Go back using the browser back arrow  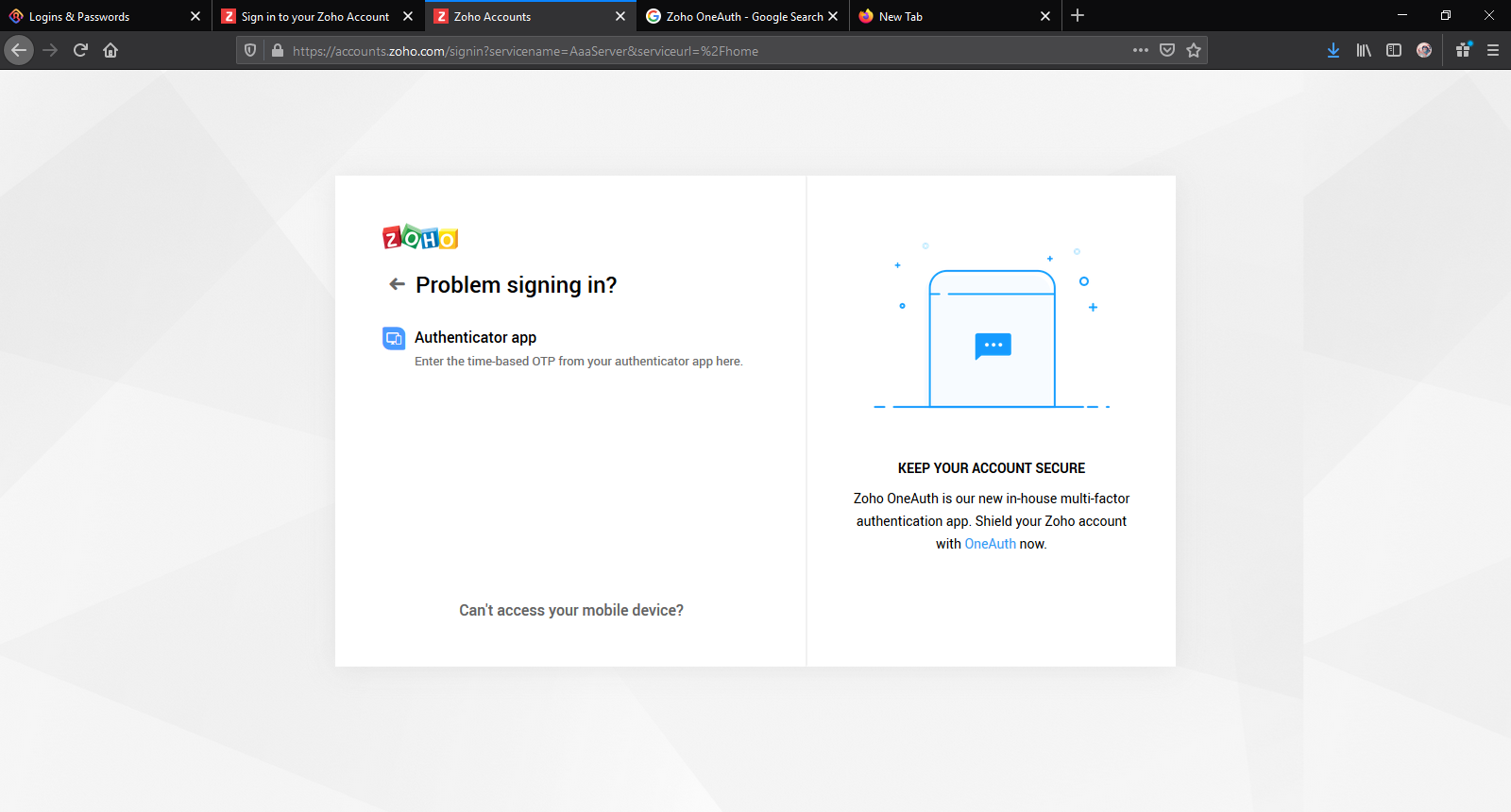(19, 50)
